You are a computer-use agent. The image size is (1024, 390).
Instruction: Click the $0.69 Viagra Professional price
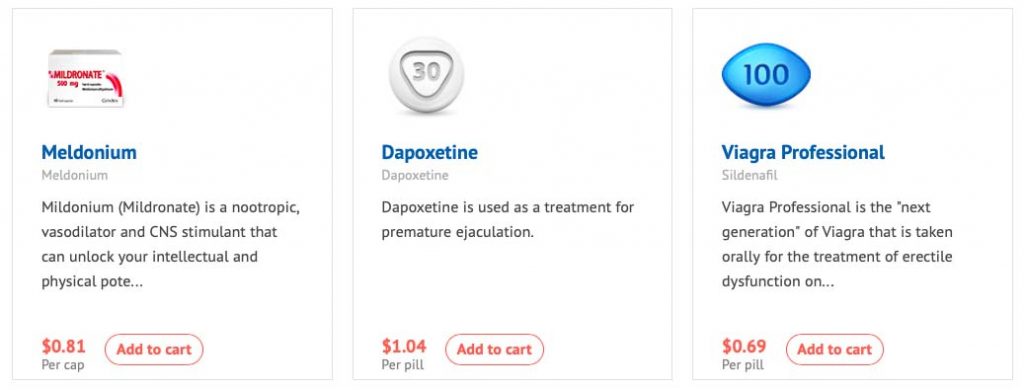click(744, 346)
